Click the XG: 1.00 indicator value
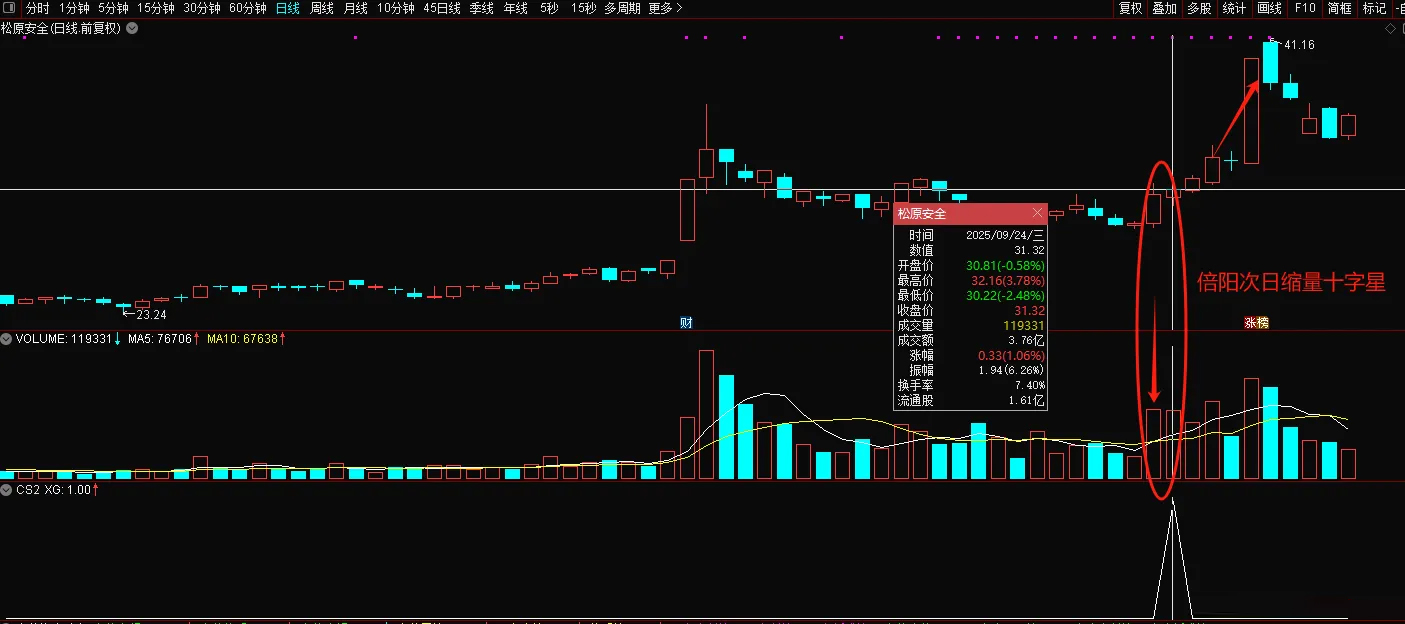Viewport: 1405px width, 624px height. [70, 490]
